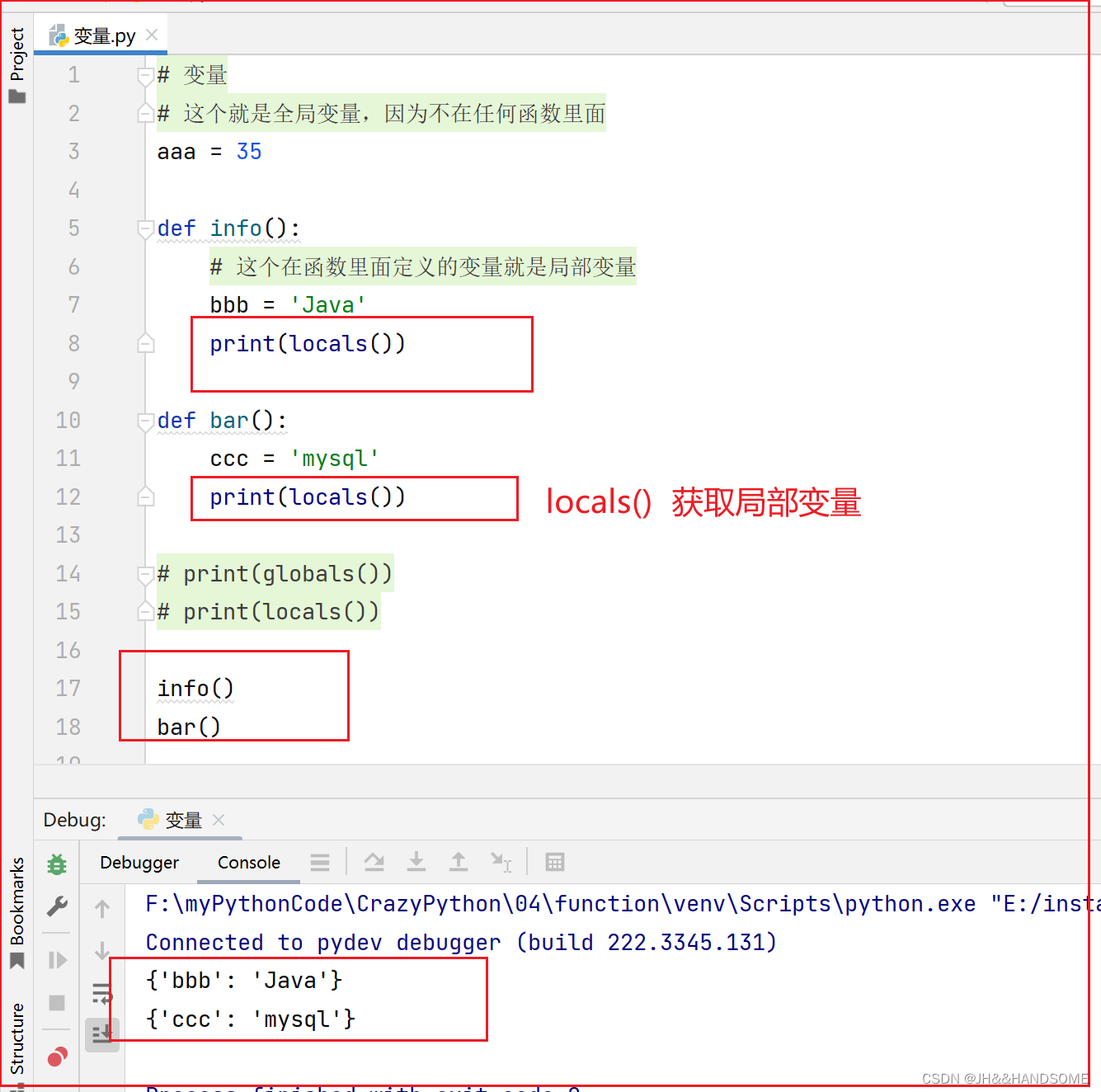Open the Project tool window
The height and width of the screenshot is (1092, 1101).
click(x=17, y=54)
